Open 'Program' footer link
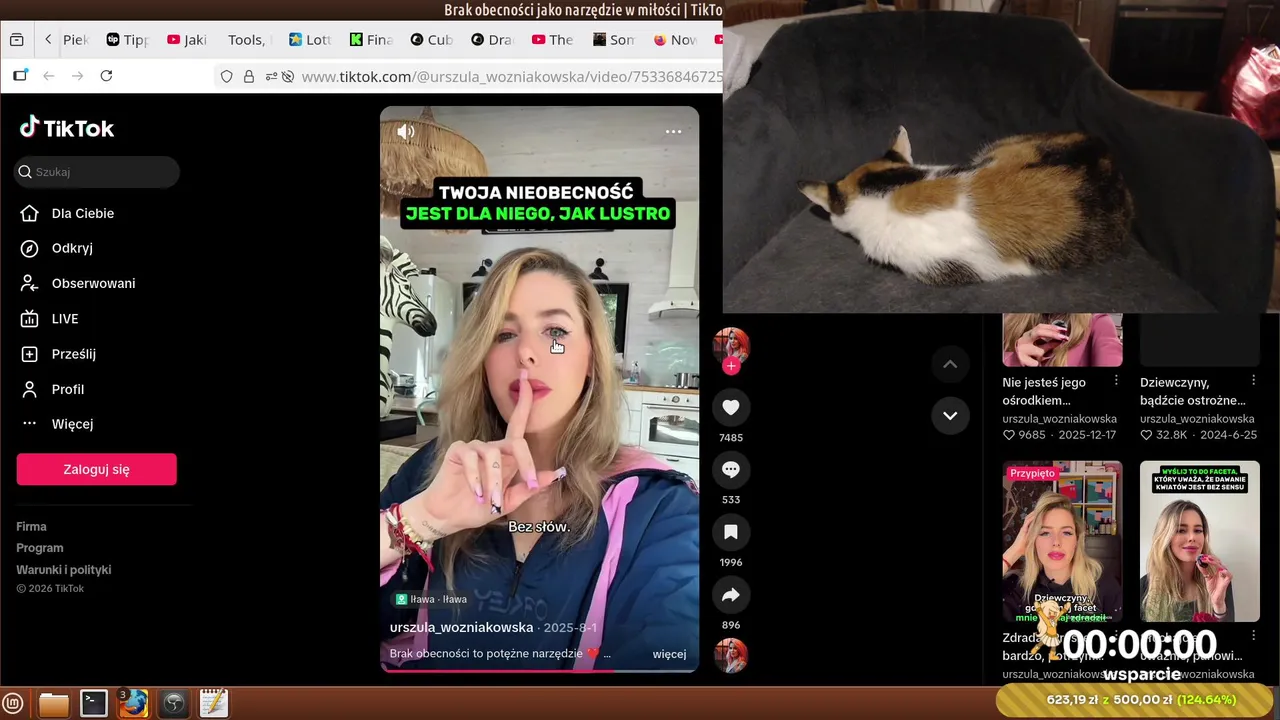The width and height of the screenshot is (1280, 720). 40,548
